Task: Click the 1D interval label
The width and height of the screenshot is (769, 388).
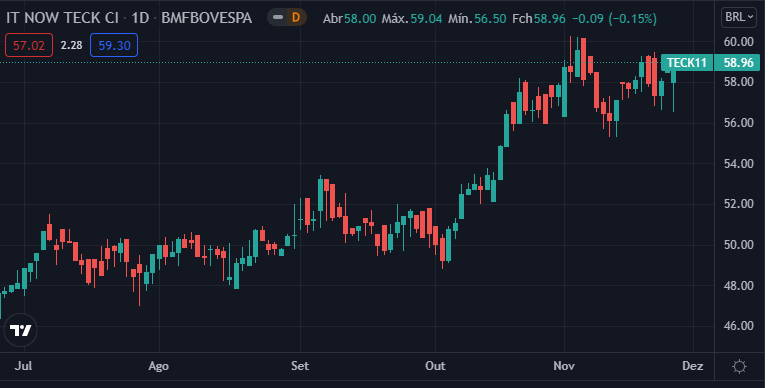Action: coord(140,18)
